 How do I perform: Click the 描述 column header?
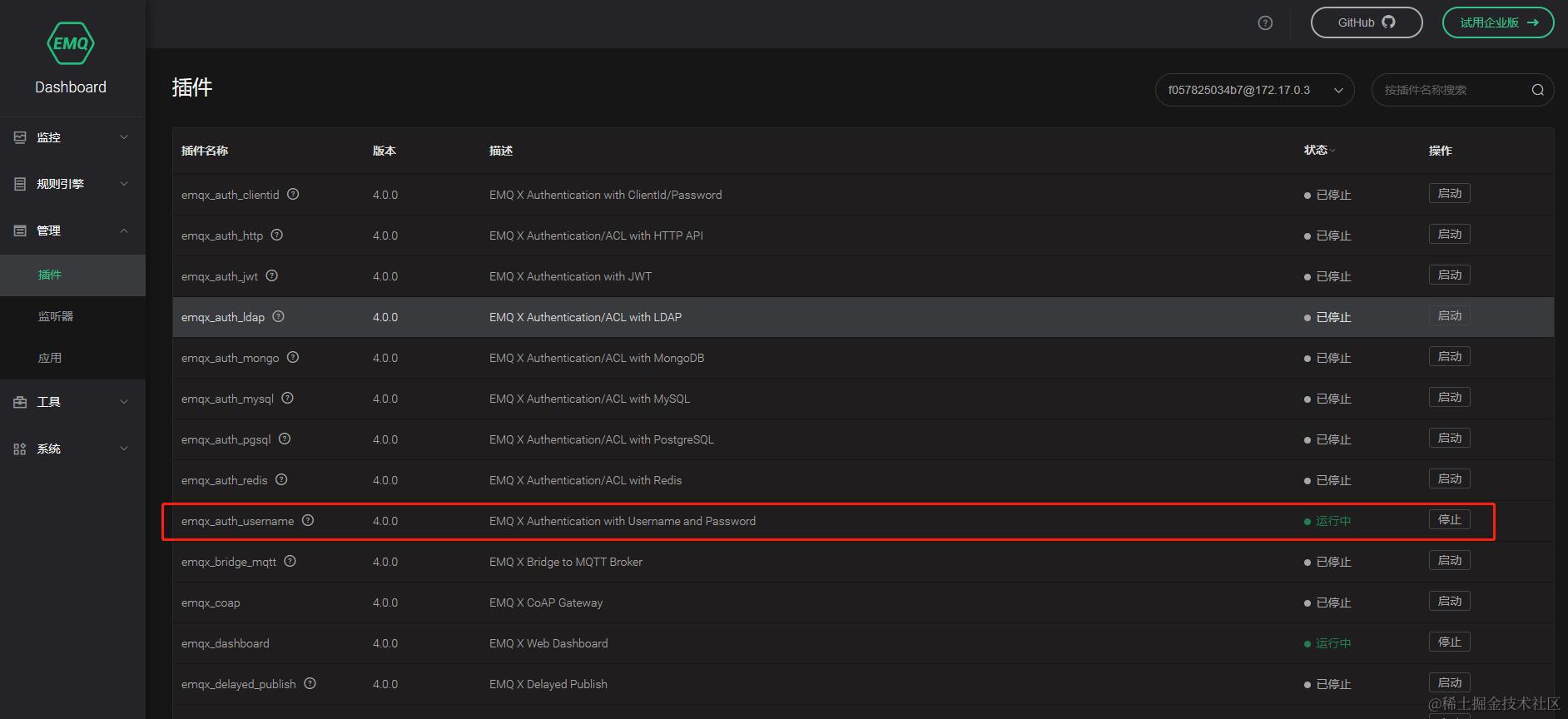tap(501, 151)
